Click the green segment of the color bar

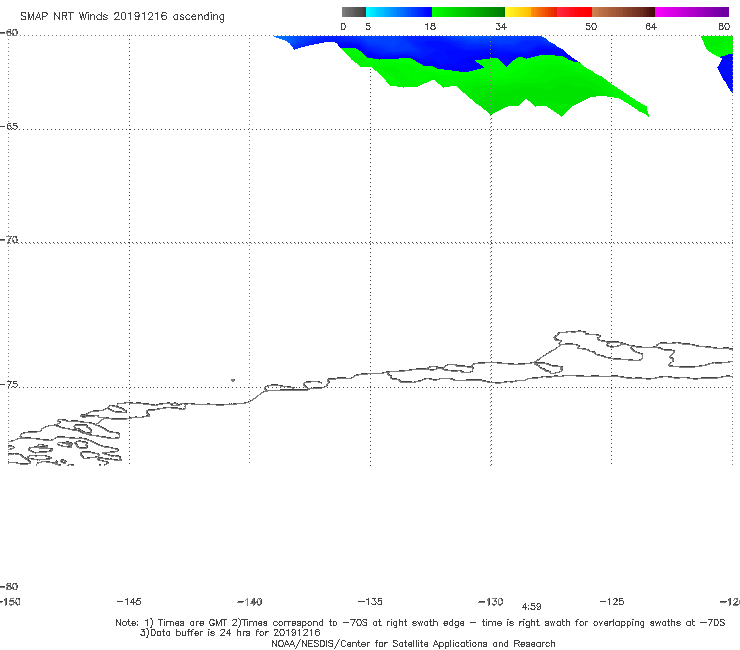pos(468,12)
